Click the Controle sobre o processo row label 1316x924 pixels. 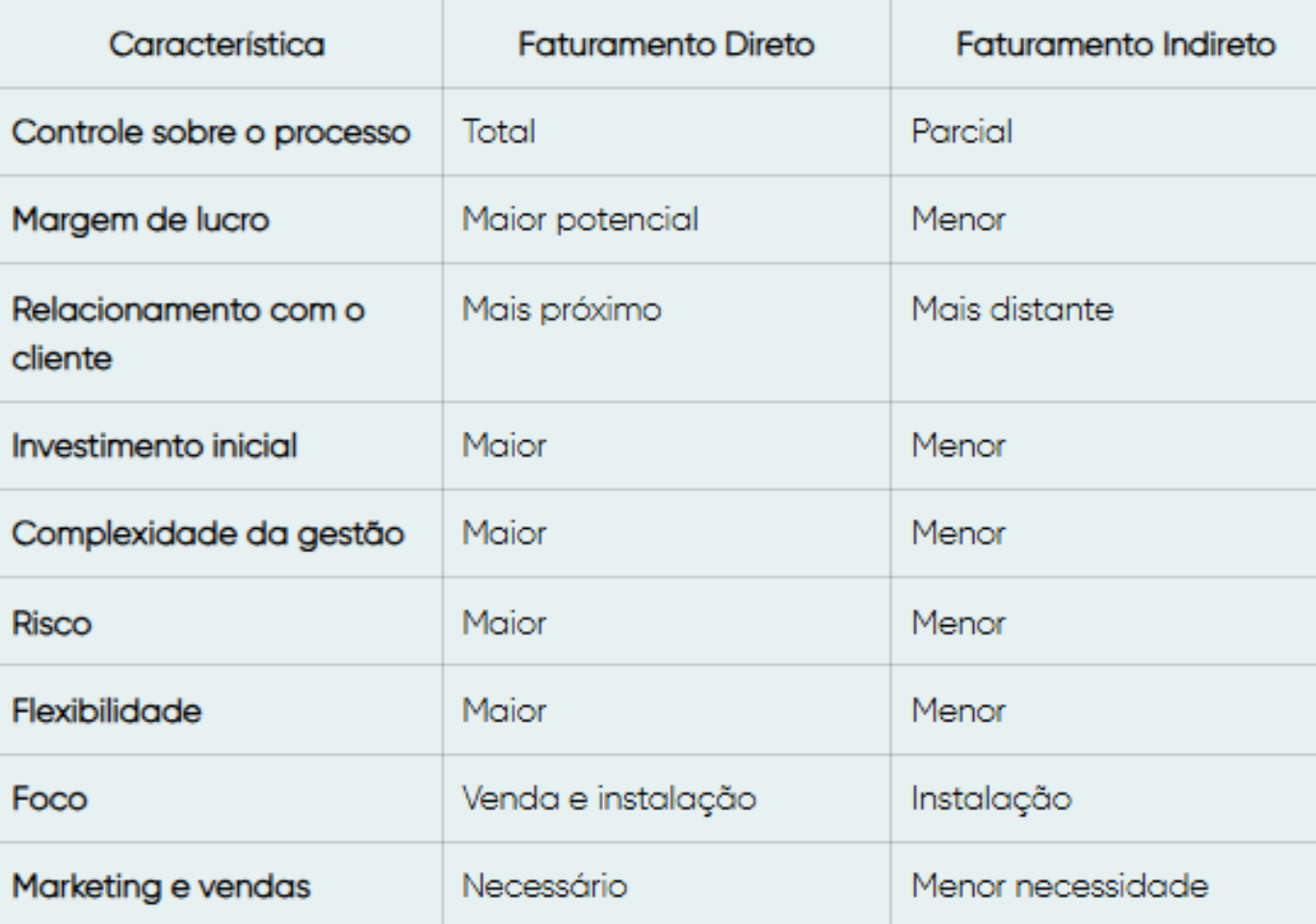211,132
